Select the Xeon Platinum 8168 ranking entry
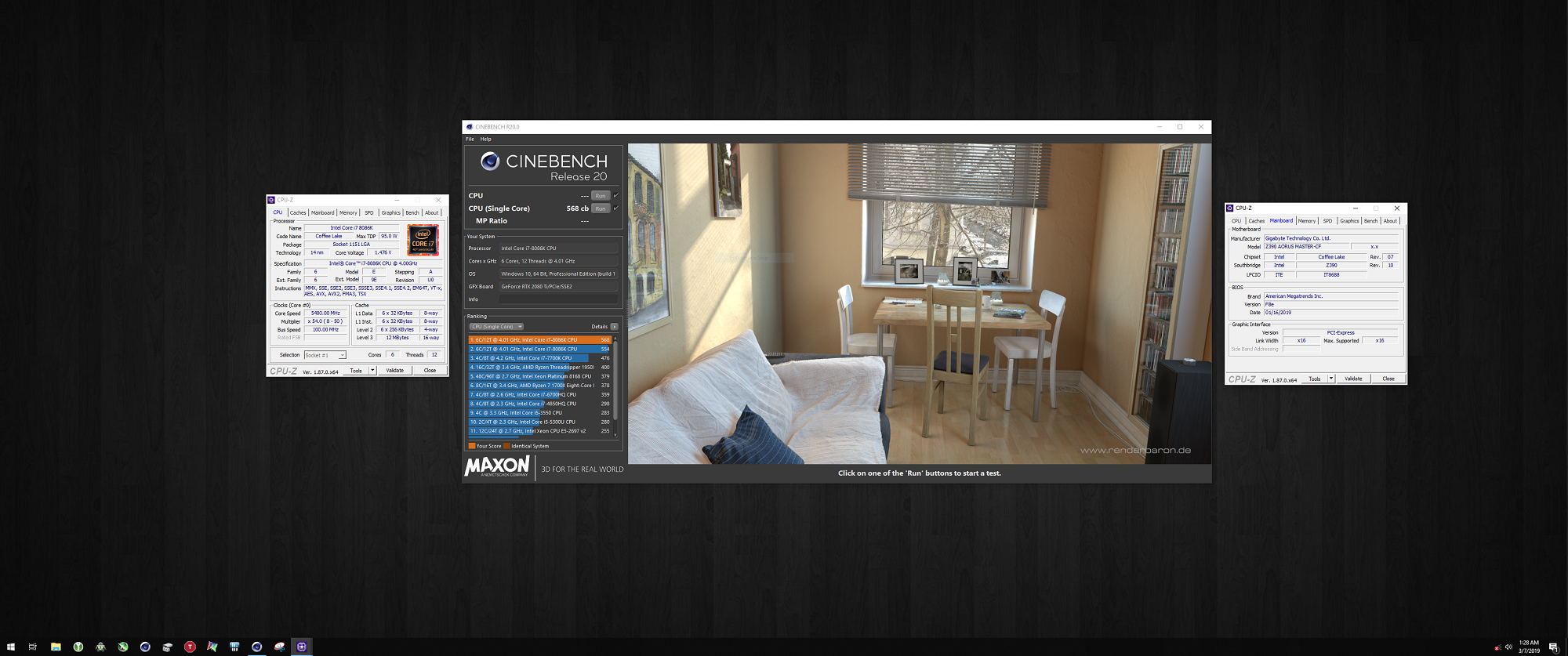Screen dimensions: 1568x656 [x=539, y=376]
